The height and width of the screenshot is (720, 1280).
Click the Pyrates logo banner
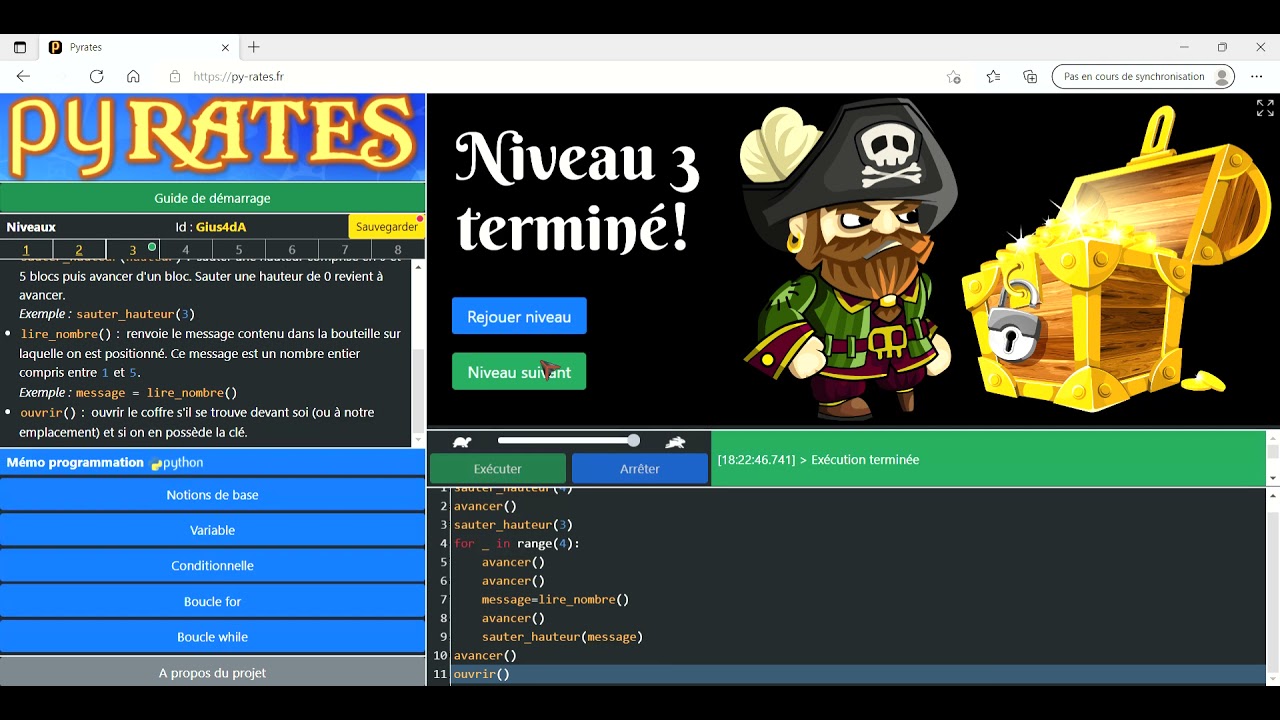tap(212, 138)
